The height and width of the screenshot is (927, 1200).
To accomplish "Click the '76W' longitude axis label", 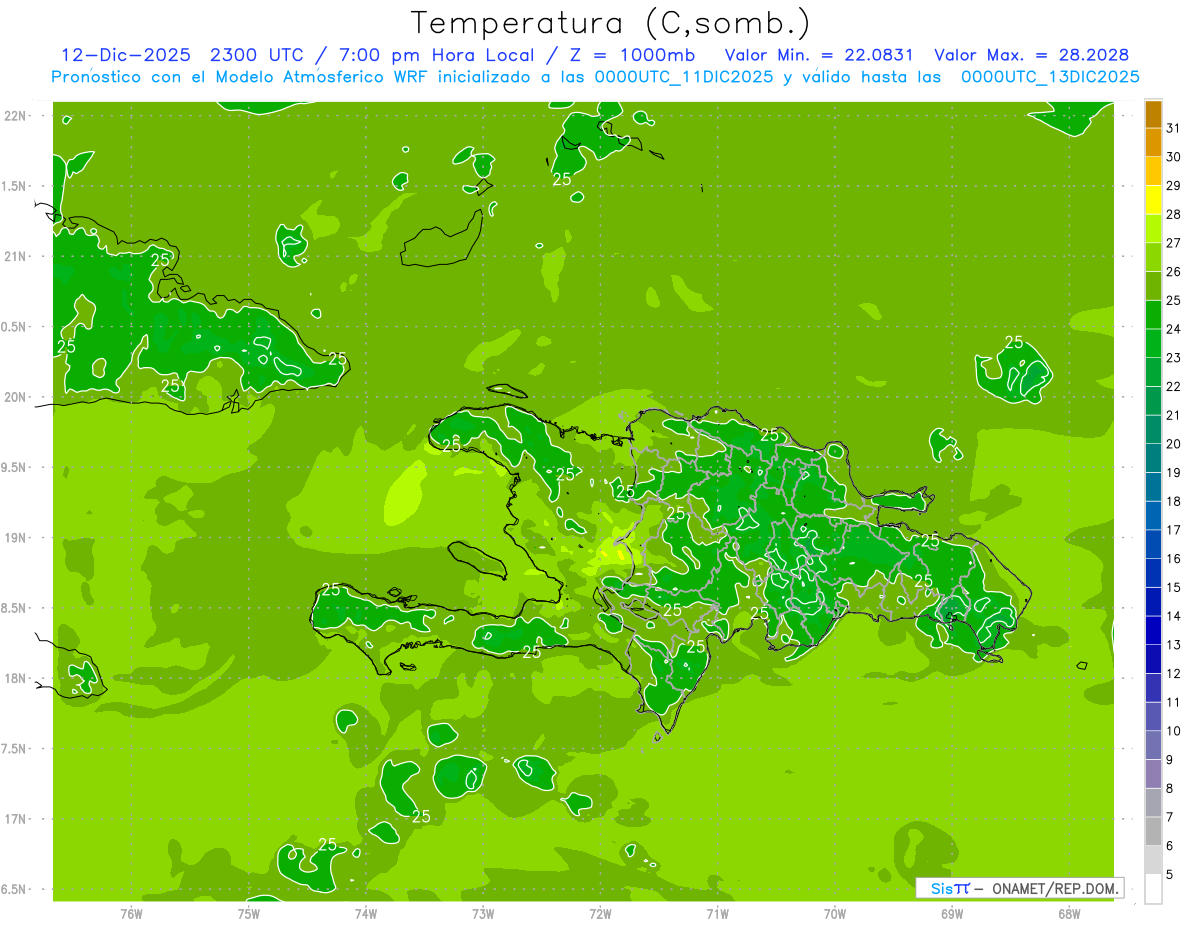I will pyautogui.click(x=131, y=914).
